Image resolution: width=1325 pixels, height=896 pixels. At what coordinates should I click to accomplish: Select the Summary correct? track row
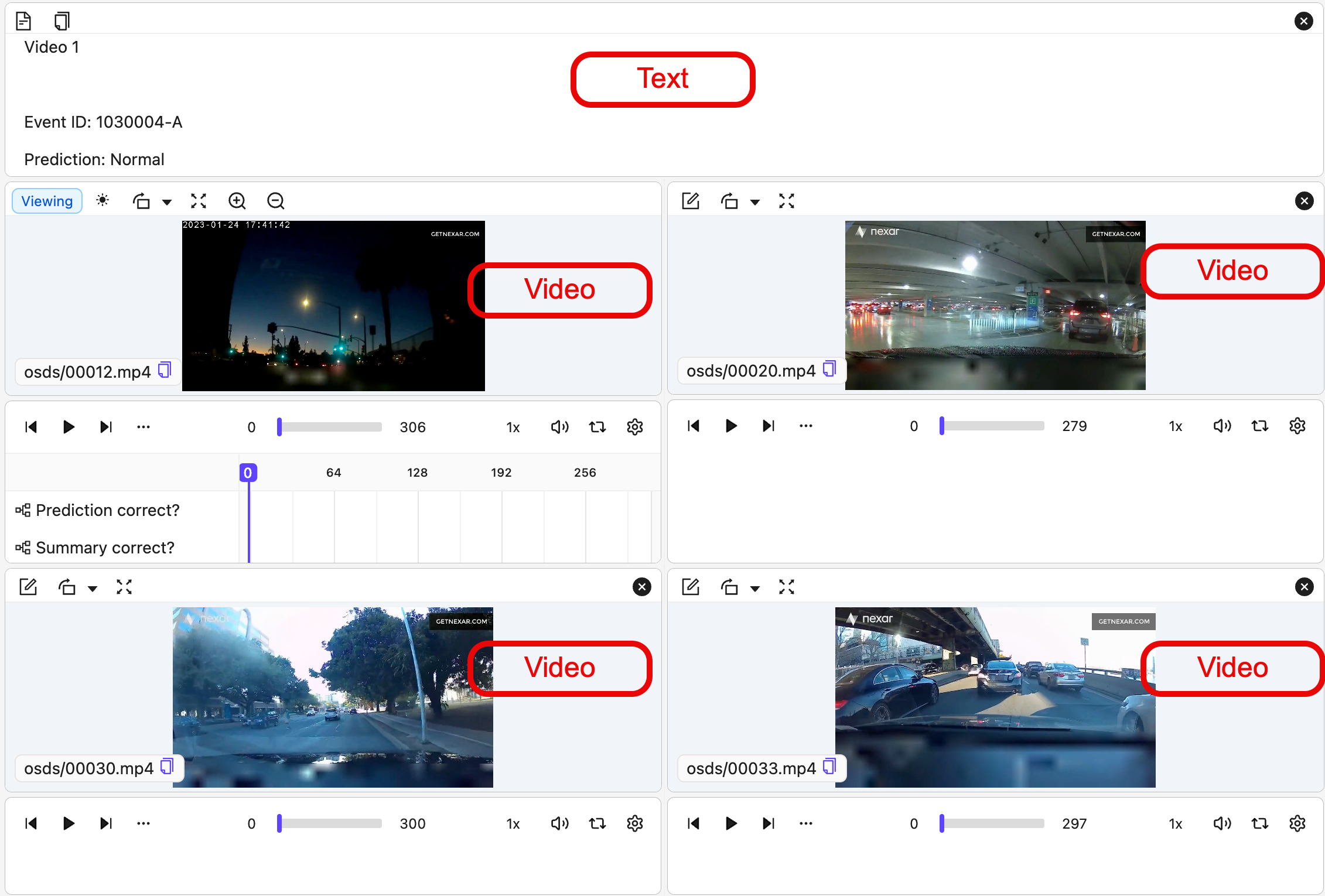coord(105,548)
